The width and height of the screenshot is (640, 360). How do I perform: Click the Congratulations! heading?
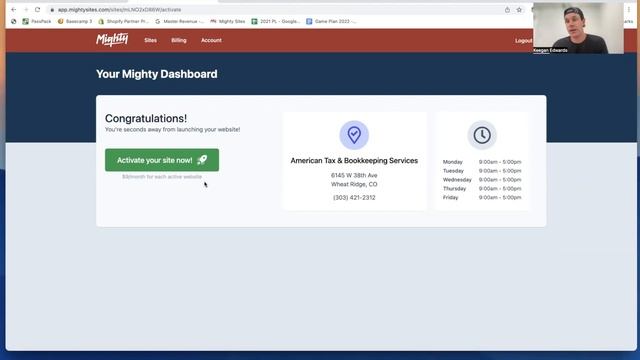146,118
